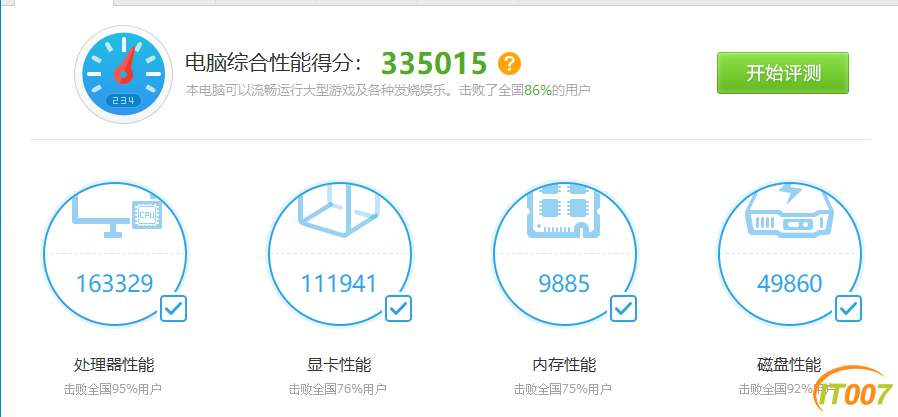Image resolution: width=898 pixels, height=417 pixels.
Task: Toggle the 内存性能 checkbox
Action: (x=624, y=309)
